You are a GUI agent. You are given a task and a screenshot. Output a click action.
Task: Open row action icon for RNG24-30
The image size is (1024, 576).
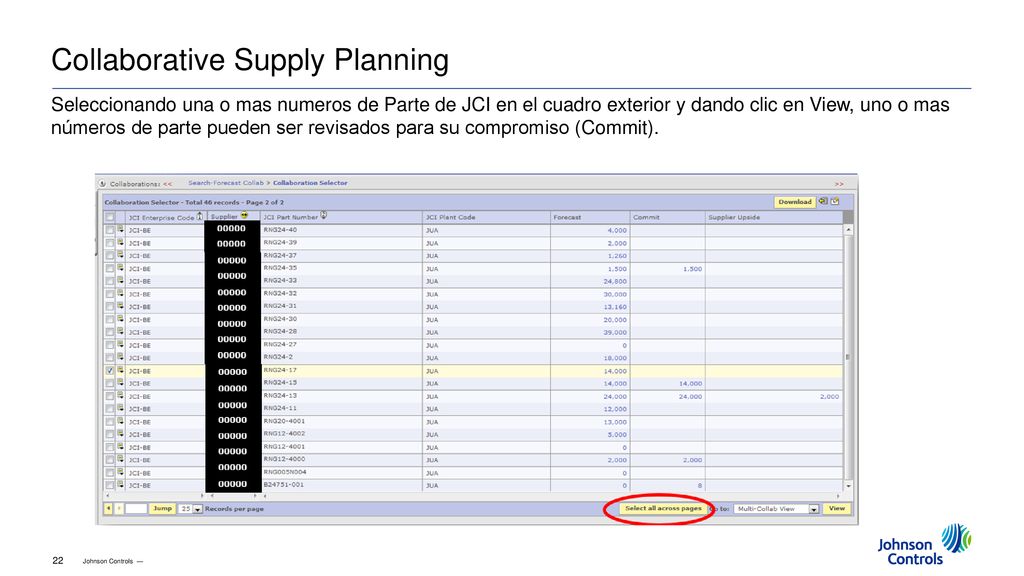coord(121,319)
